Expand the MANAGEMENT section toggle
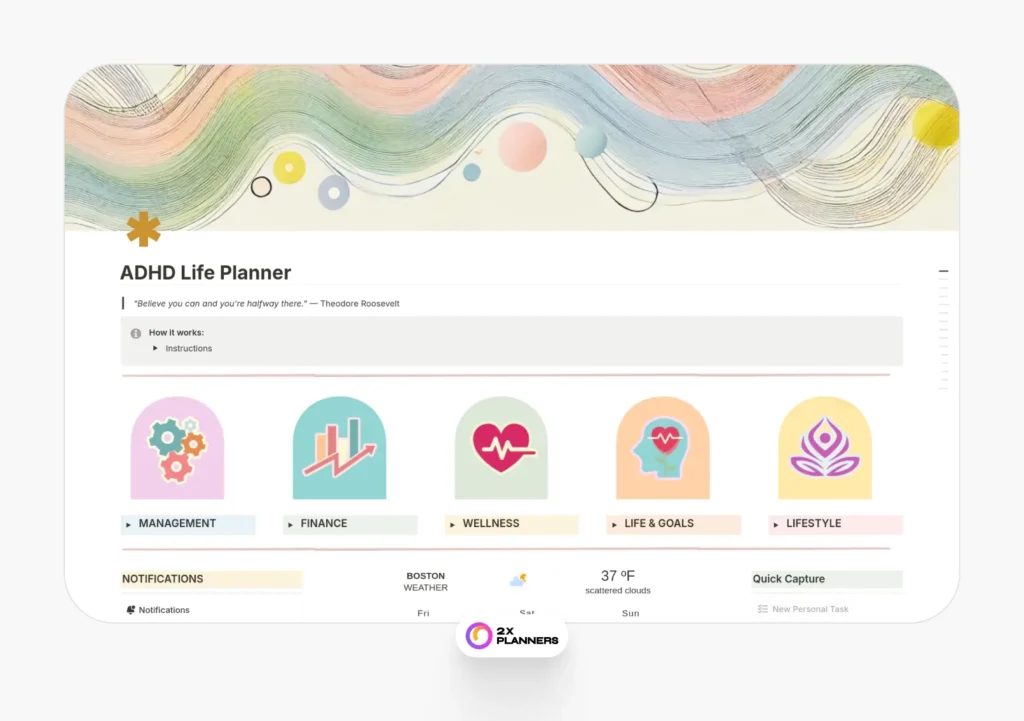The width and height of the screenshot is (1024, 721). coord(129,524)
